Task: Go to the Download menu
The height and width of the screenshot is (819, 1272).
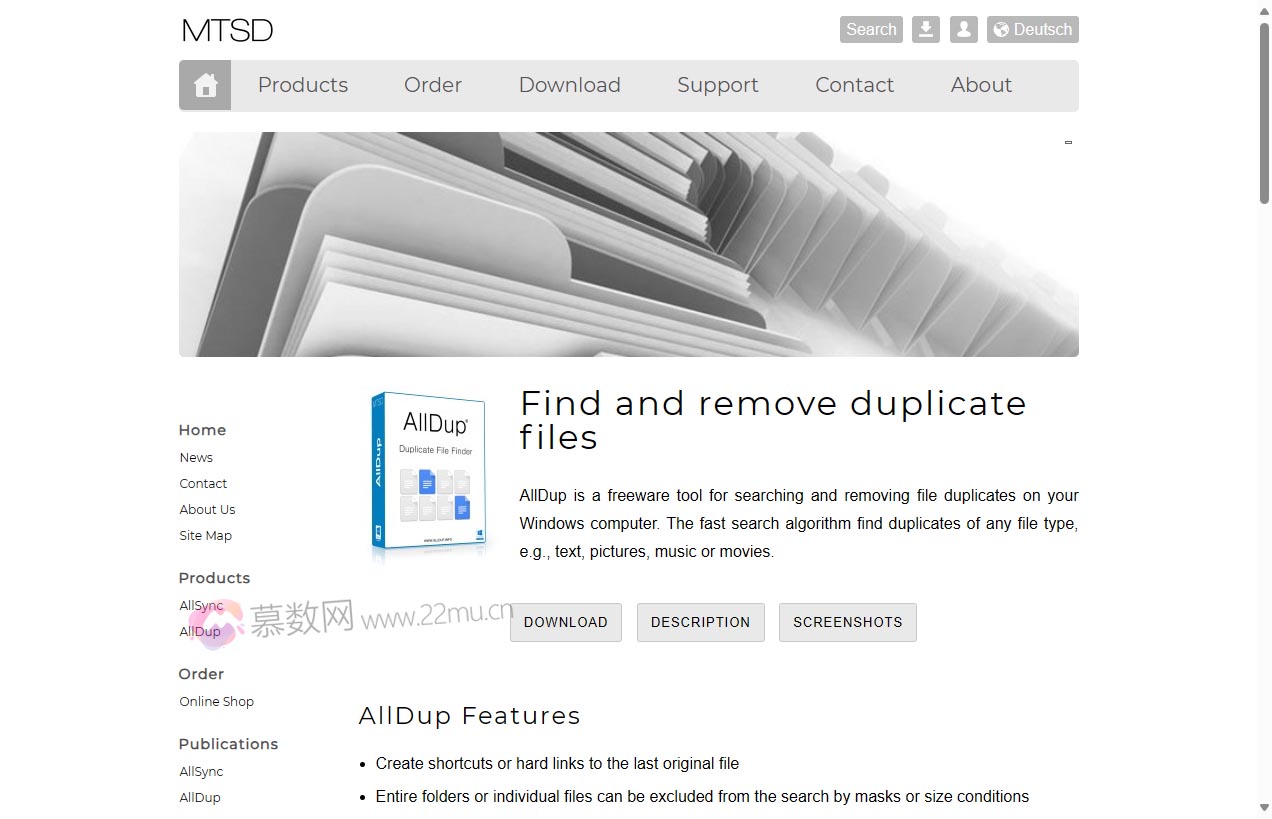Action: tap(569, 85)
